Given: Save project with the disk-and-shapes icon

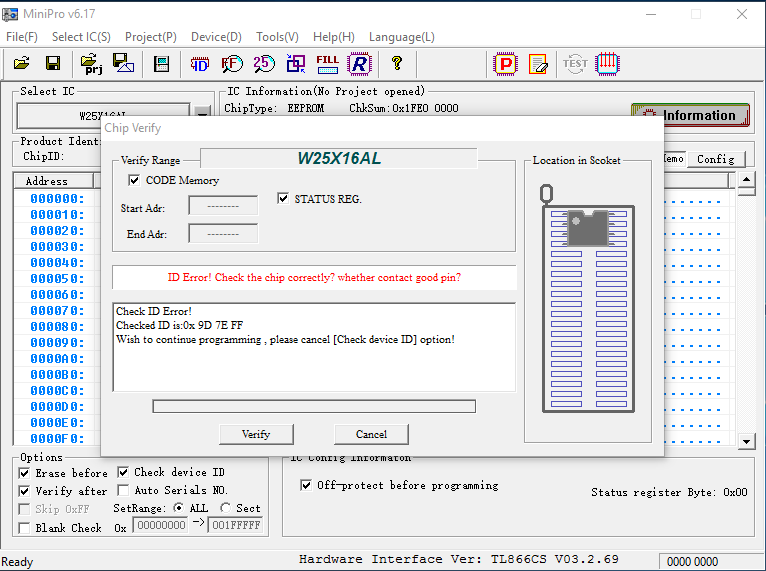Looking at the screenshot, I should [123, 63].
